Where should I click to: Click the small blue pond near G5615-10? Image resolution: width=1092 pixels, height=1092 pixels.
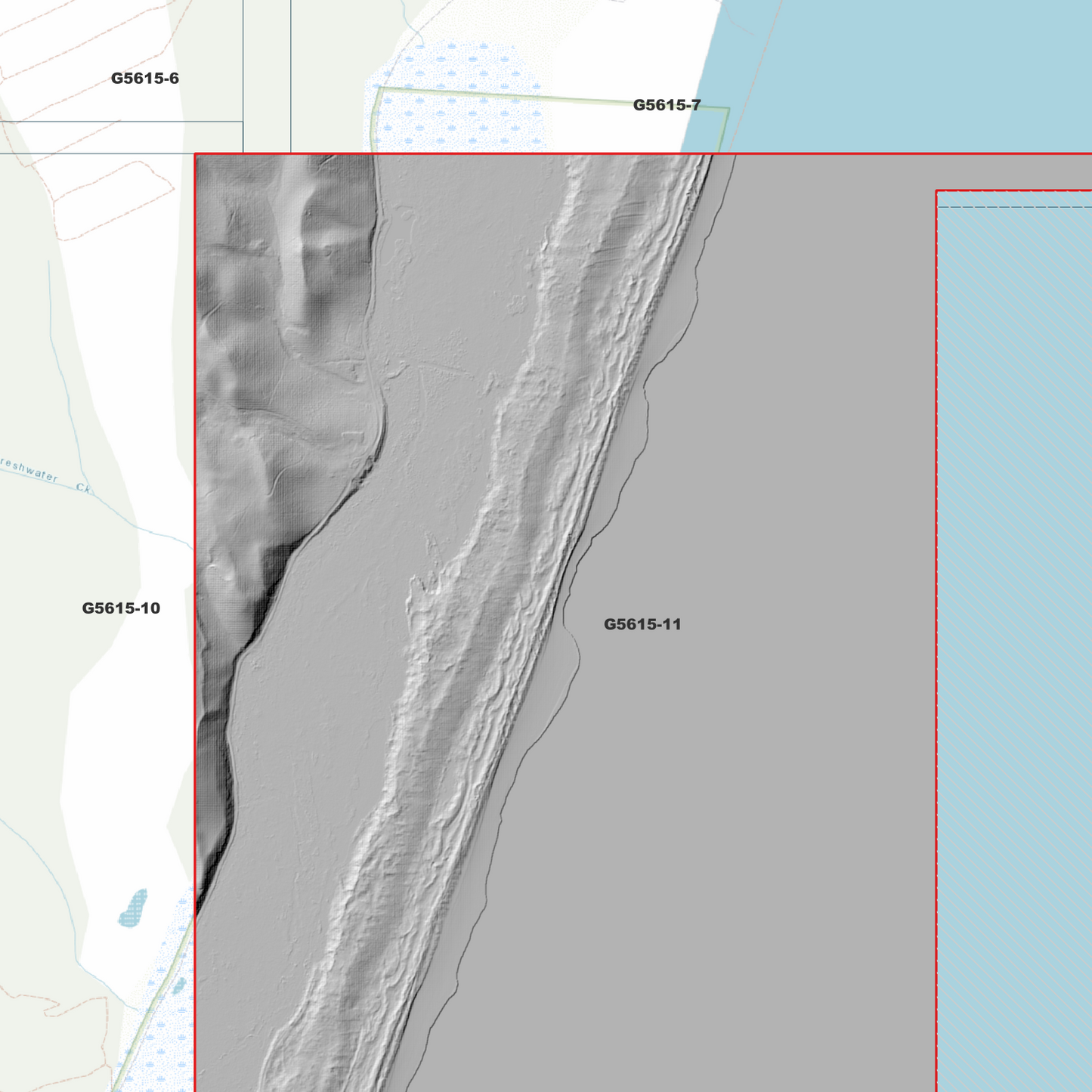coord(134,908)
